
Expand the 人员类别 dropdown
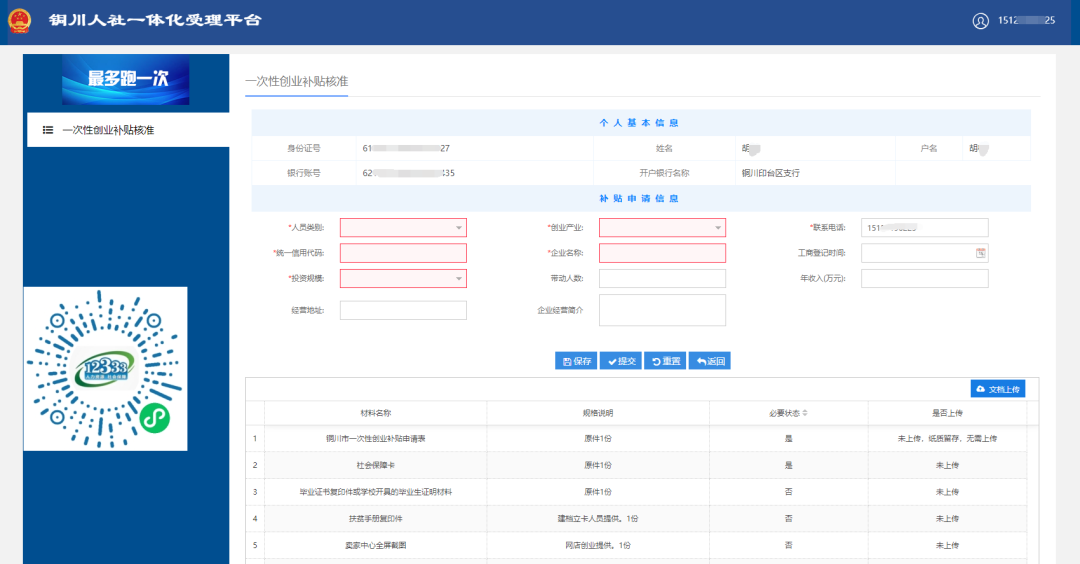pyautogui.click(x=403, y=227)
